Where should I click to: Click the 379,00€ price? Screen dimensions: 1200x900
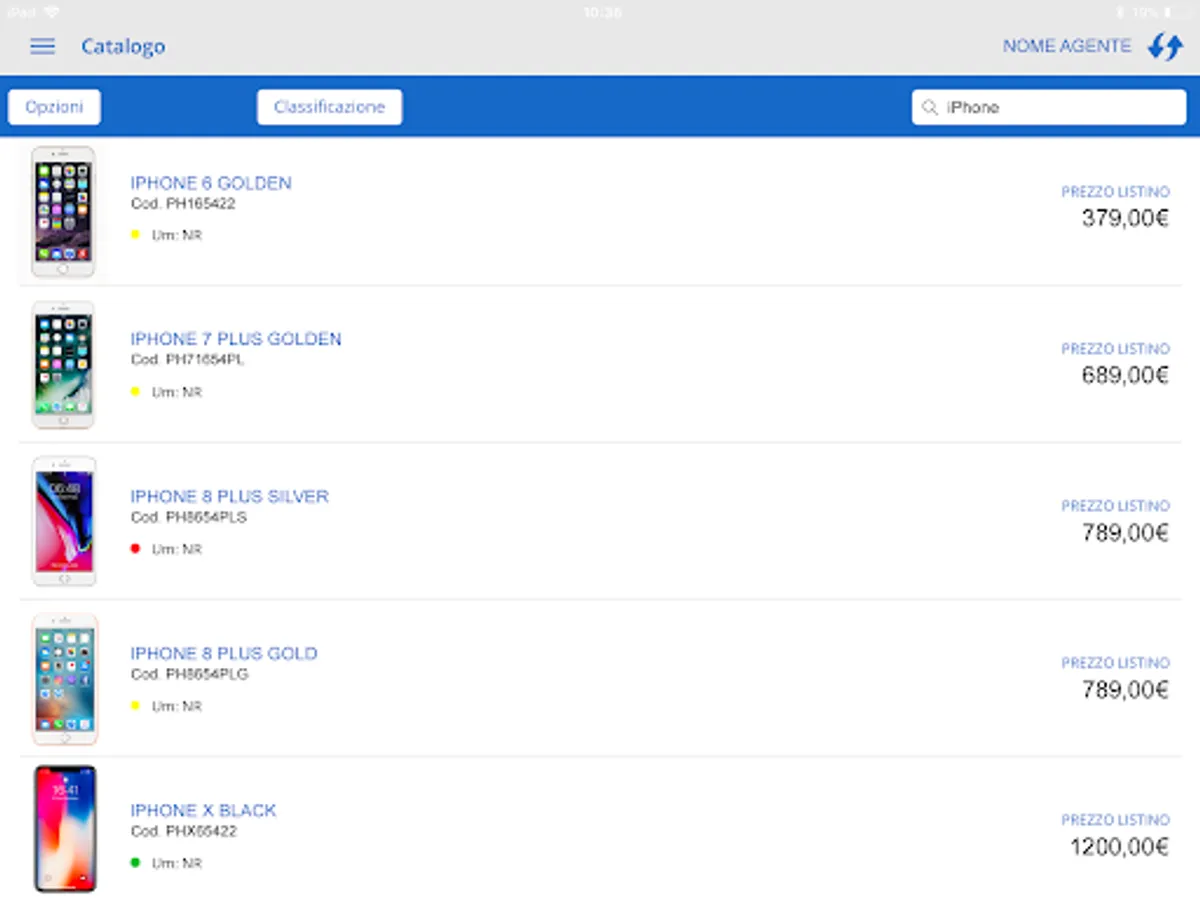[x=1125, y=219]
